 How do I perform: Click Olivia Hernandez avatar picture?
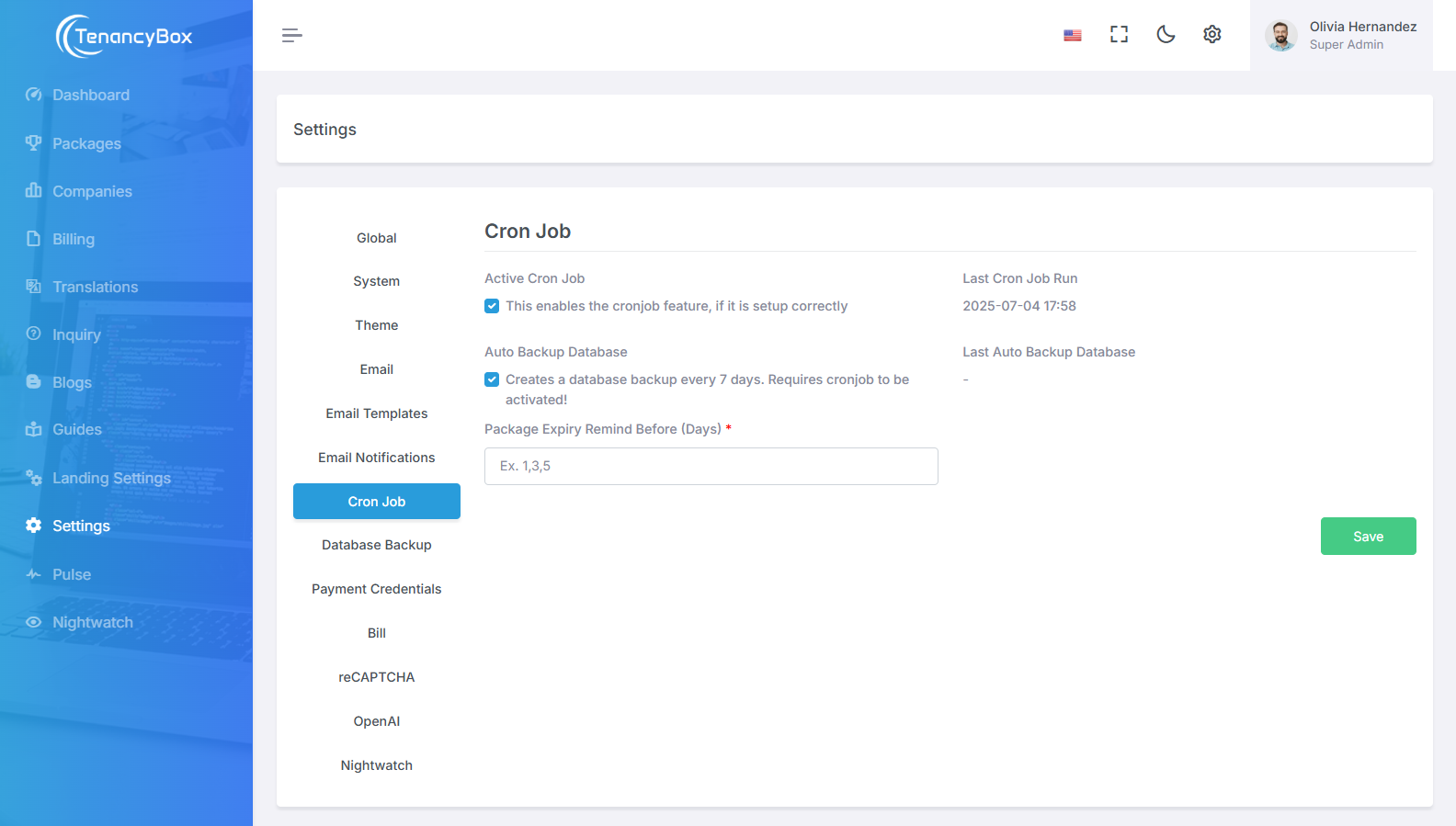pos(1280,35)
